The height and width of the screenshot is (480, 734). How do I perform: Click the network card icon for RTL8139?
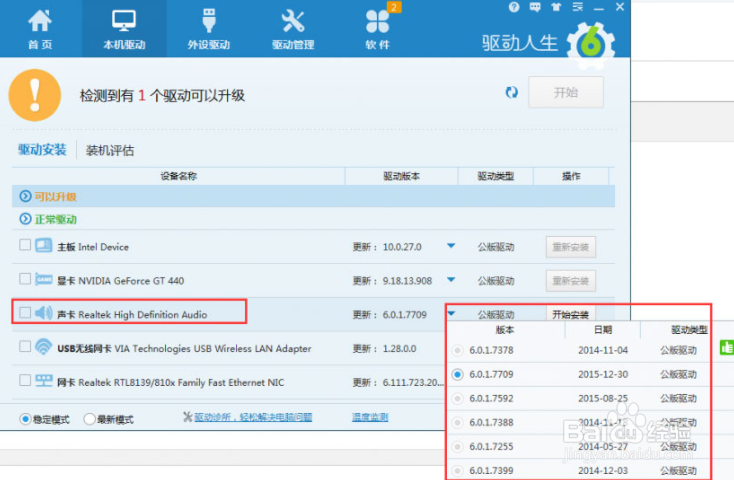pyautogui.click(x=44, y=381)
